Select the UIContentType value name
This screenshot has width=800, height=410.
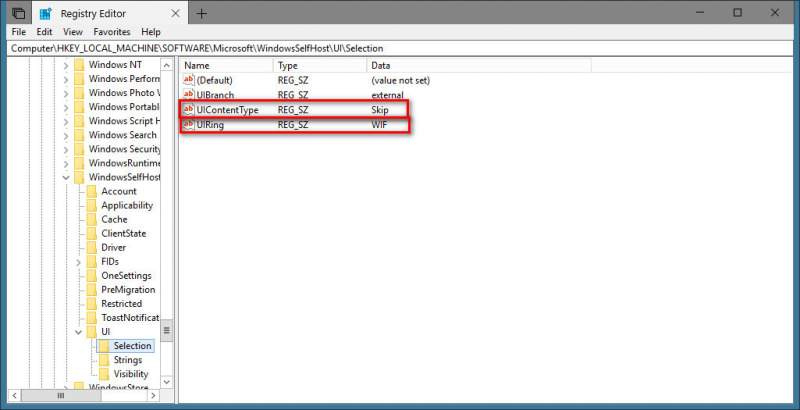[227, 110]
